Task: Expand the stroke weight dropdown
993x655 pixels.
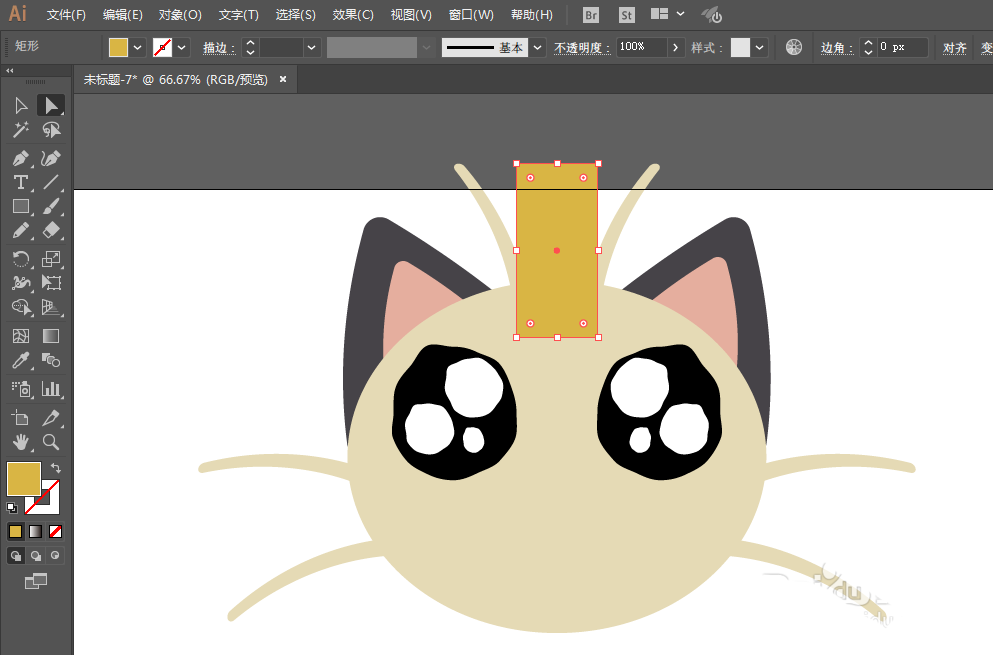Action: coord(312,48)
